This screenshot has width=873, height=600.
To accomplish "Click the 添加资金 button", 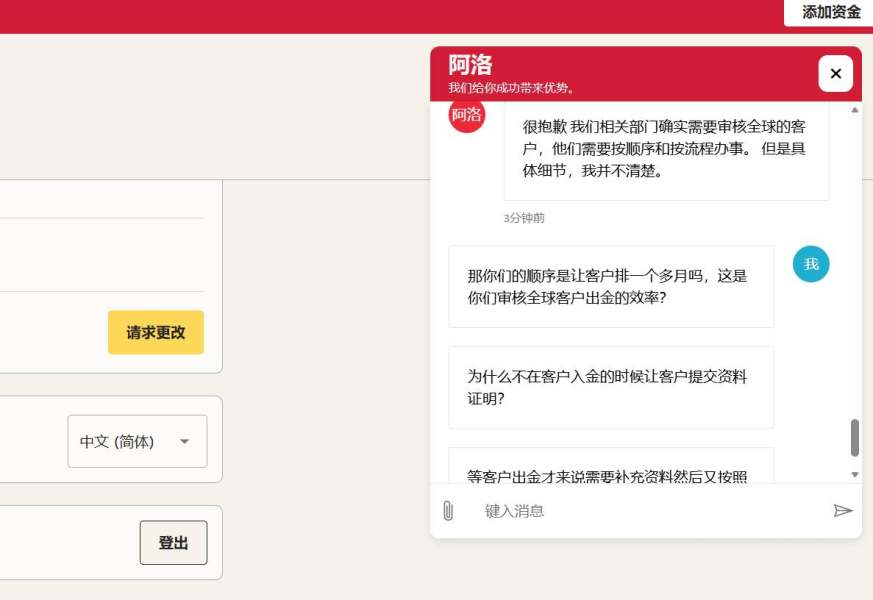I will point(830,12).
